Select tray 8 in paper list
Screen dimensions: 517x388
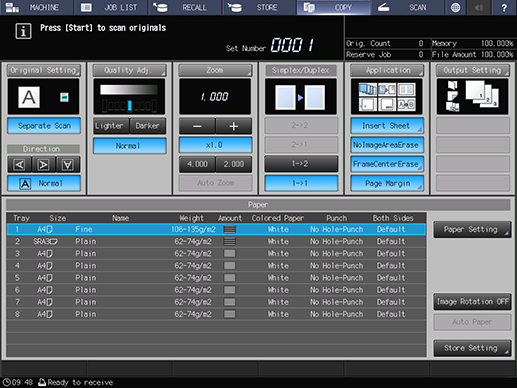(x=216, y=314)
